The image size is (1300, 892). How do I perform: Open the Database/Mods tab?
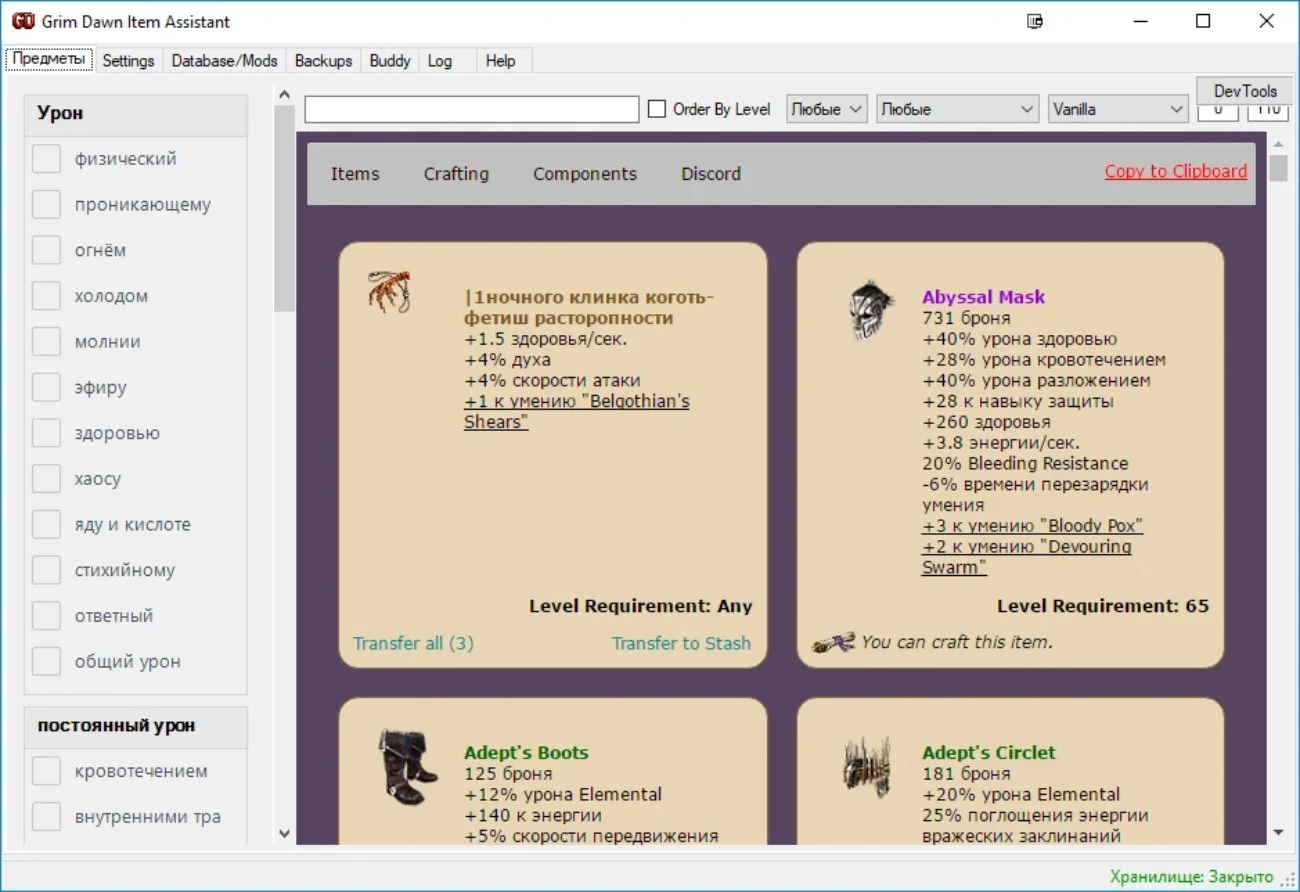tap(225, 61)
